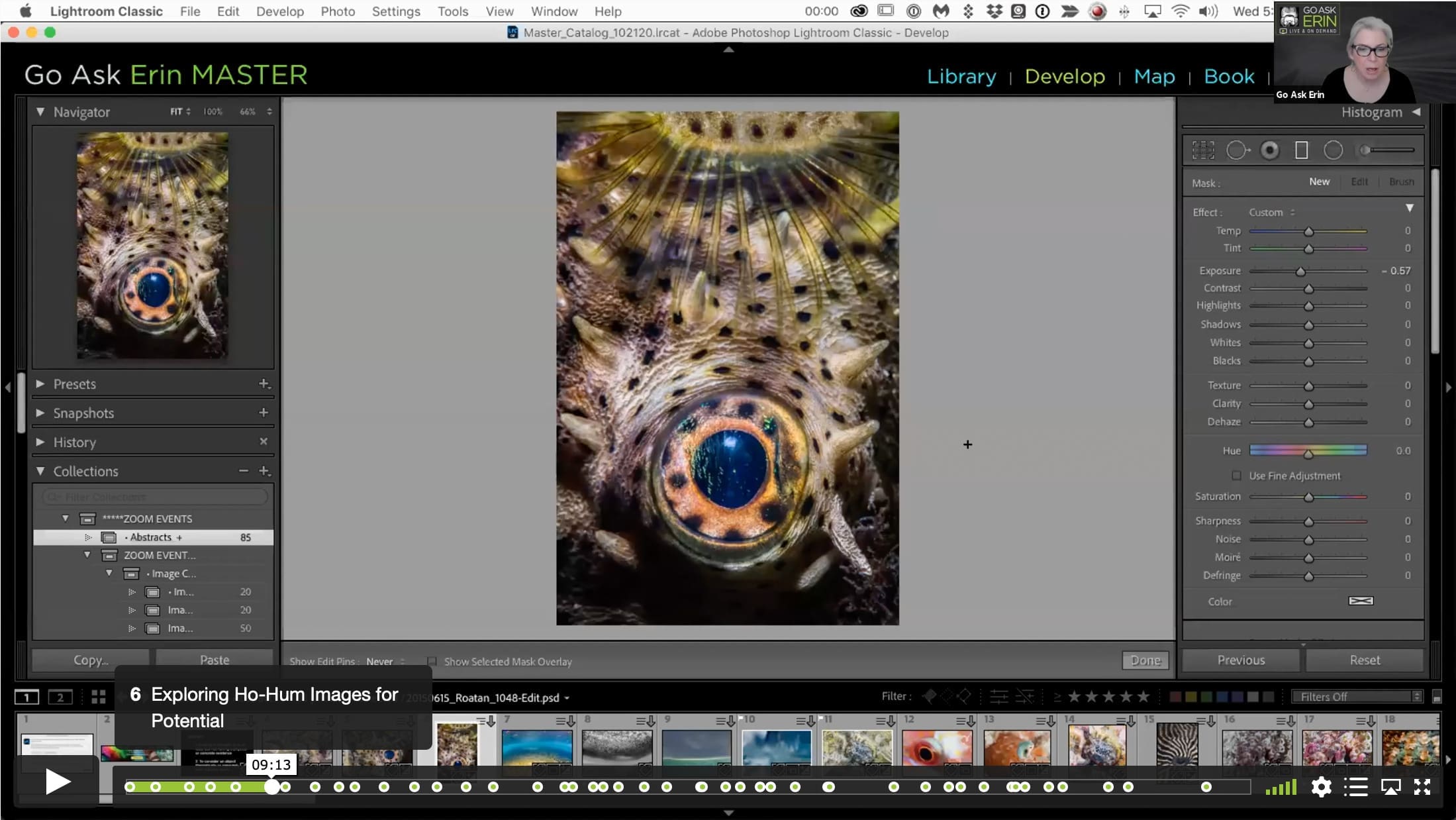Click the Reset button
The height and width of the screenshot is (820, 1456).
pos(1365,660)
